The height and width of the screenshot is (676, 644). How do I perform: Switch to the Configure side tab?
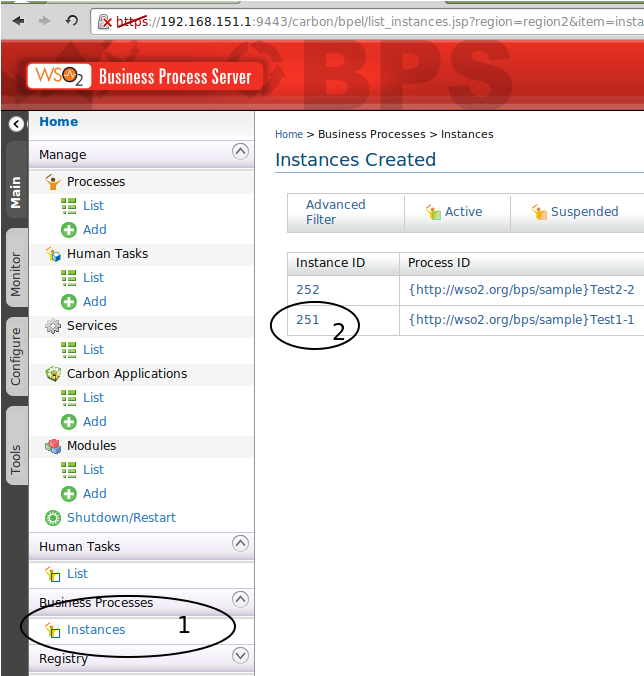click(x=16, y=356)
